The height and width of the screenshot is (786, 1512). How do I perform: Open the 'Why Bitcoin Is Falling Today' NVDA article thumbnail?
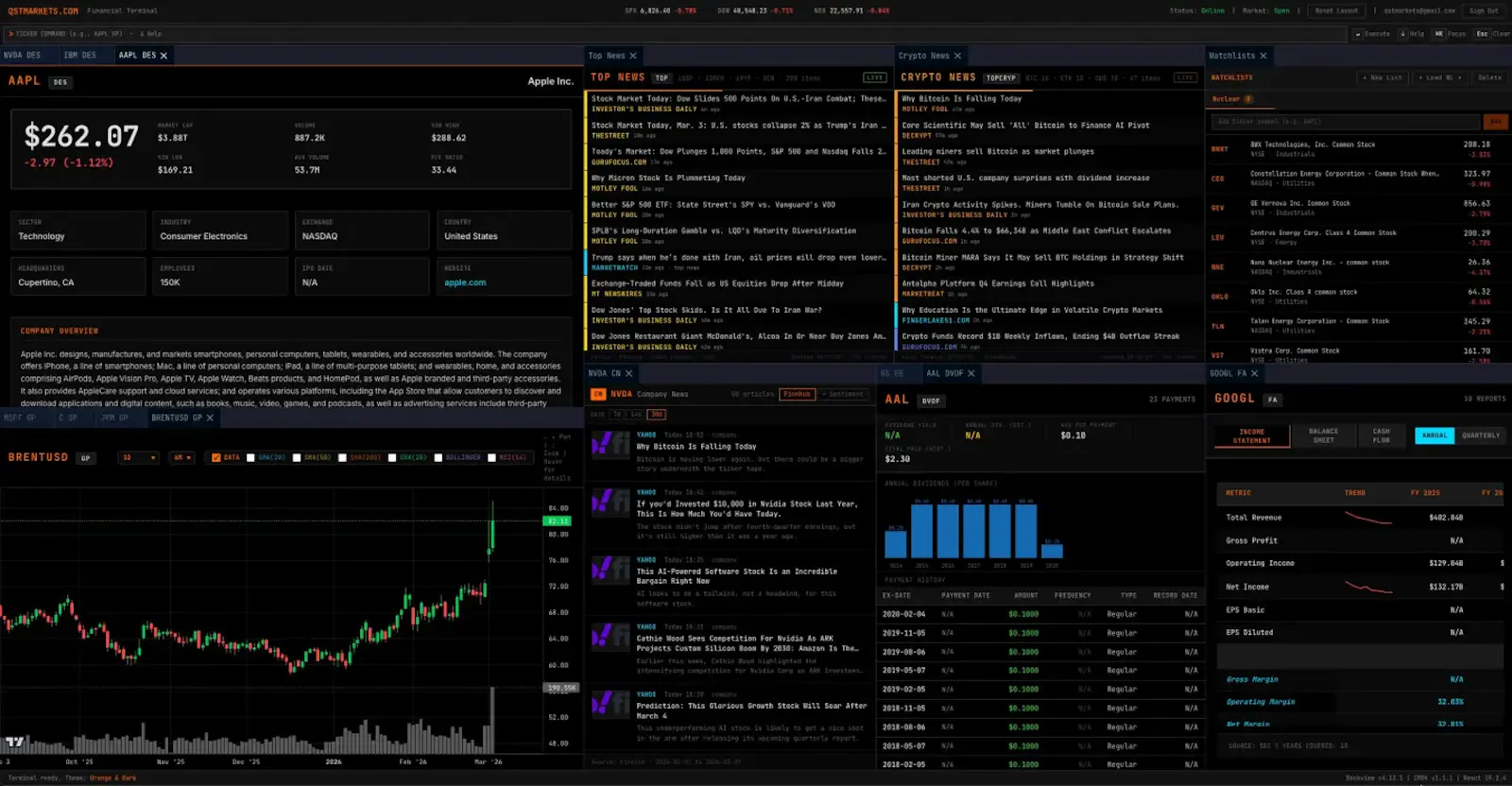tap(610, 445)
